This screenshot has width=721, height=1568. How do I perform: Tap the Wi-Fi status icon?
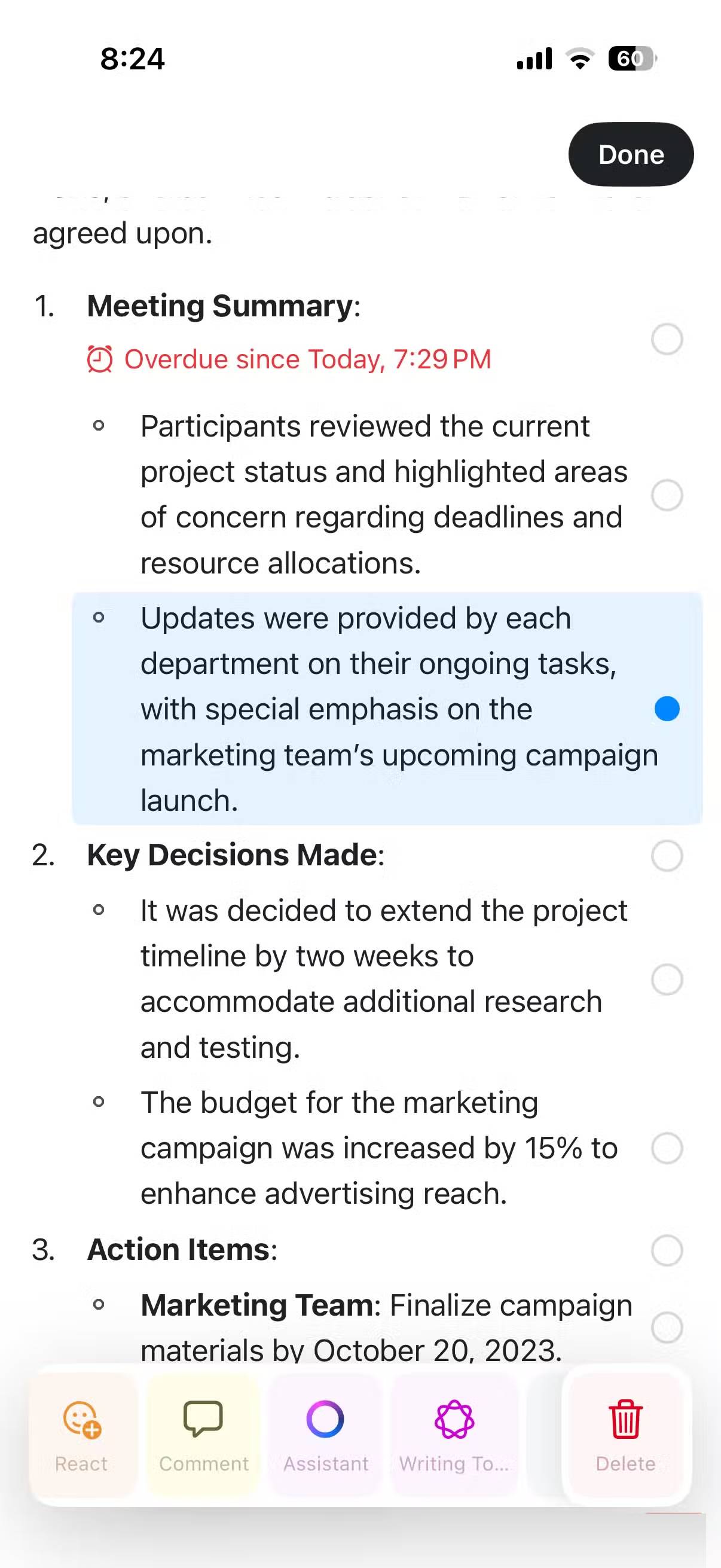(x=580, y=59)
